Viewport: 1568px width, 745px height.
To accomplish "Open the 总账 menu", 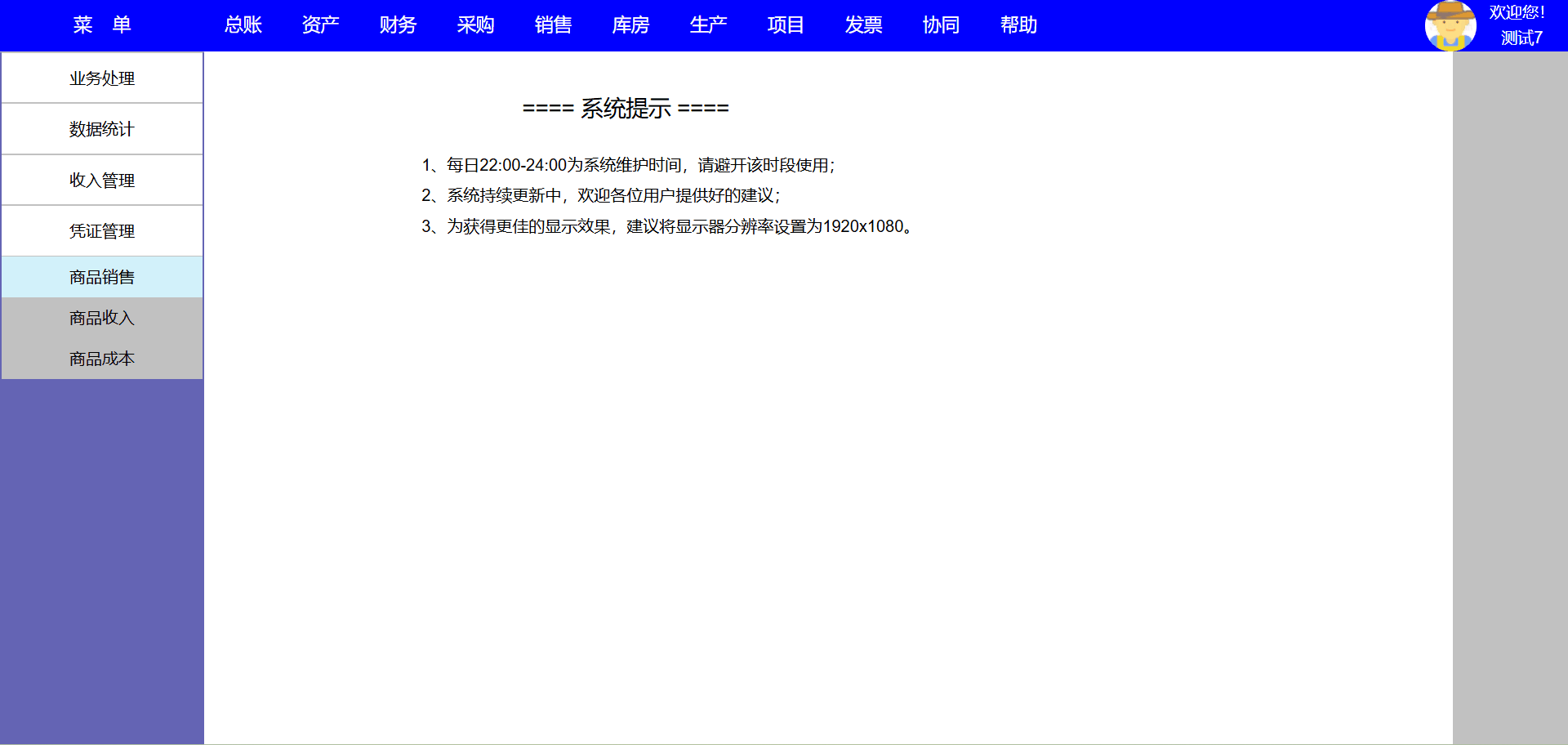I will [x=243, y=25].
